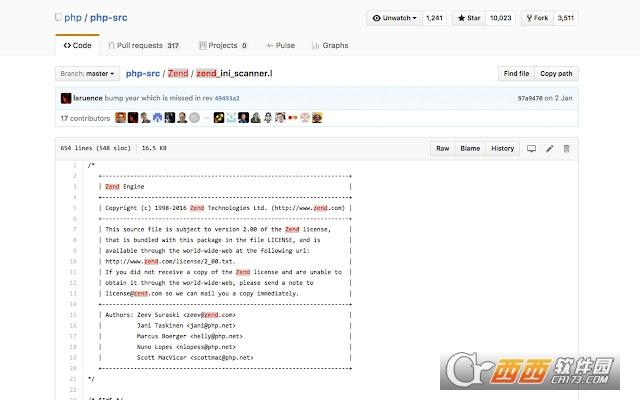View the 3,511 forks count
This screenshot has width=640, height=400.
coord(566,18)
